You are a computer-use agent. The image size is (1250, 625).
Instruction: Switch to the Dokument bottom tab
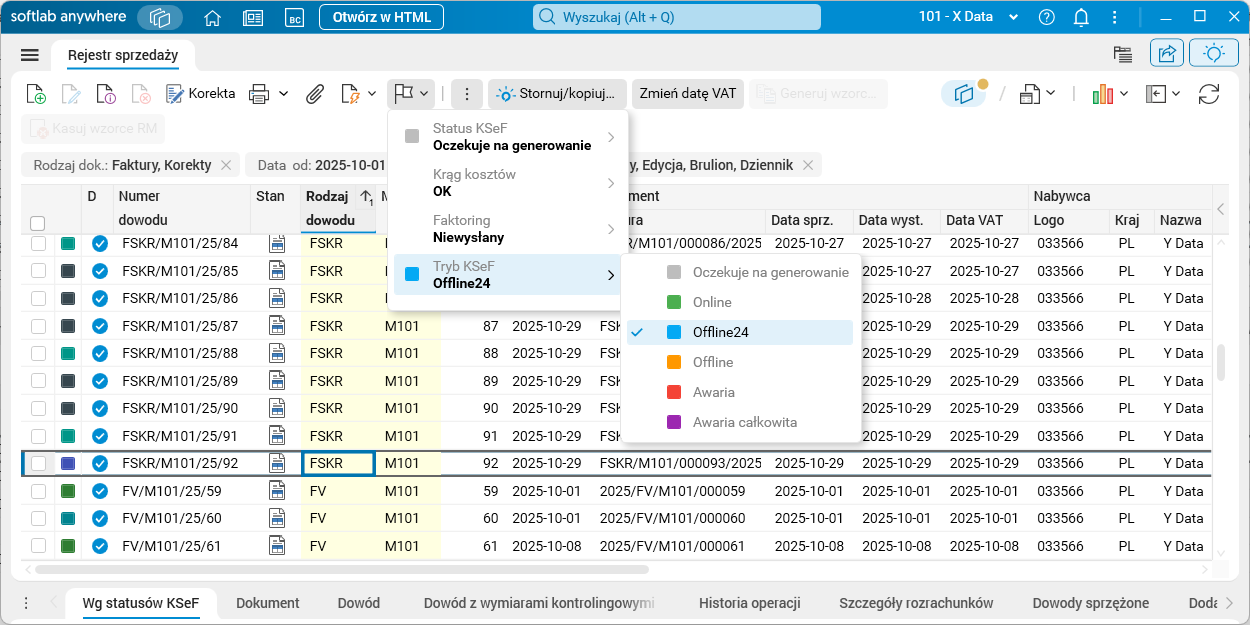pos(268,603)
